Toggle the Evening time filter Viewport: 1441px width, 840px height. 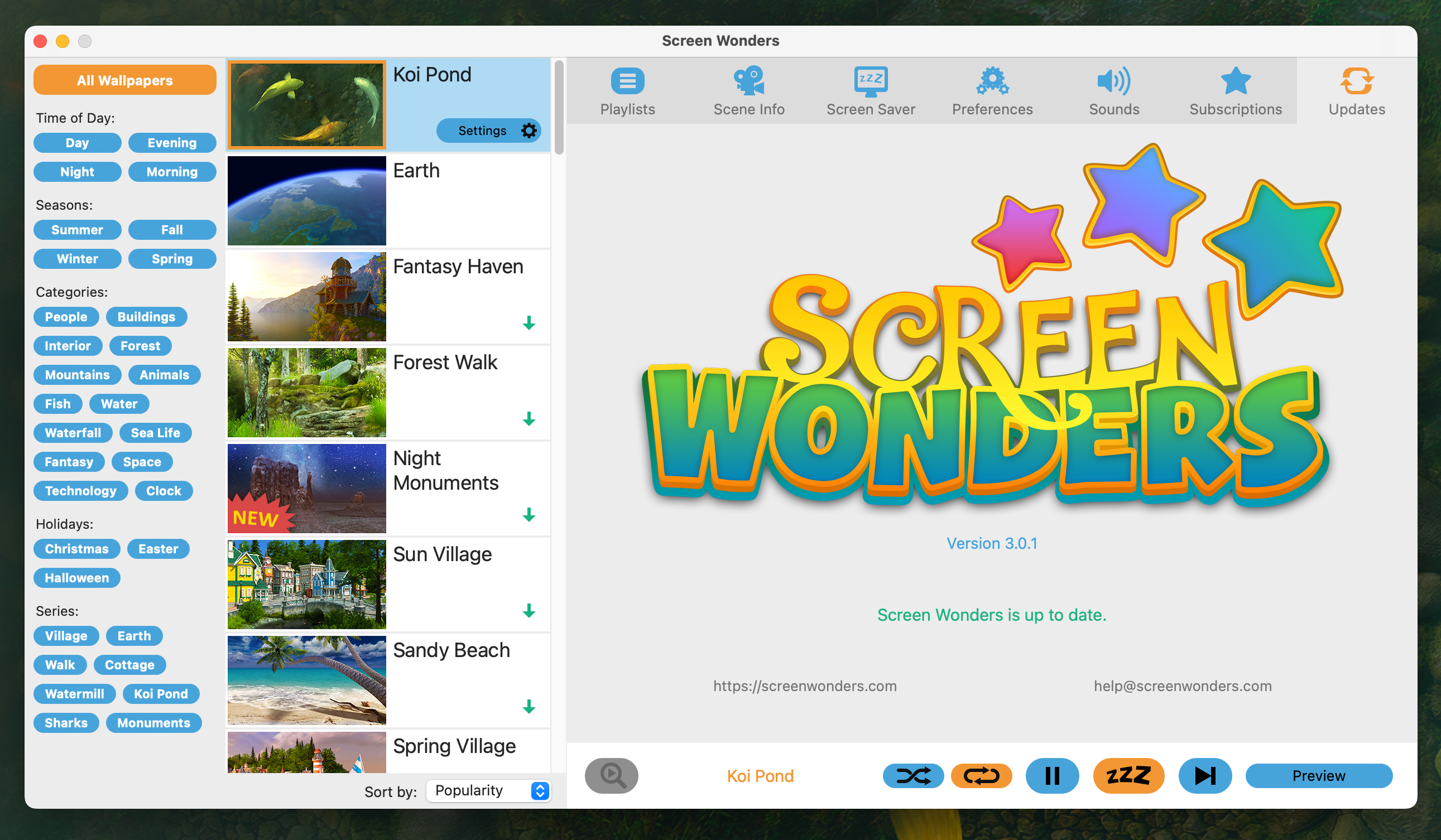click(x=172, y=143)
